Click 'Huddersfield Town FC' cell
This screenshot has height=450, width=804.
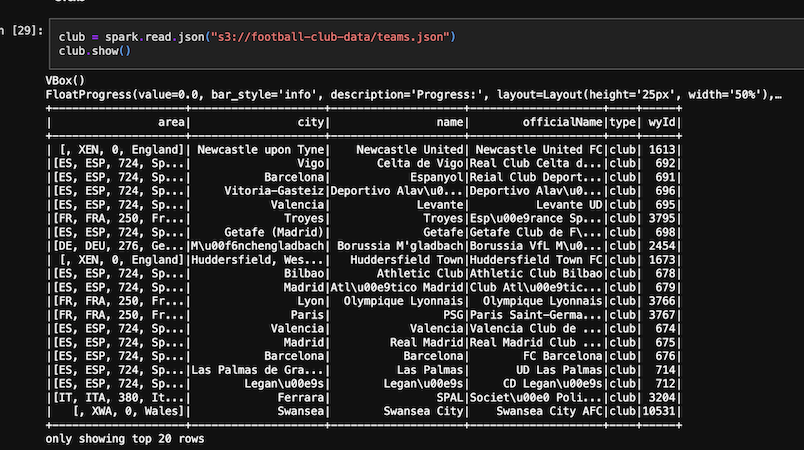click(x=536, y=260)
